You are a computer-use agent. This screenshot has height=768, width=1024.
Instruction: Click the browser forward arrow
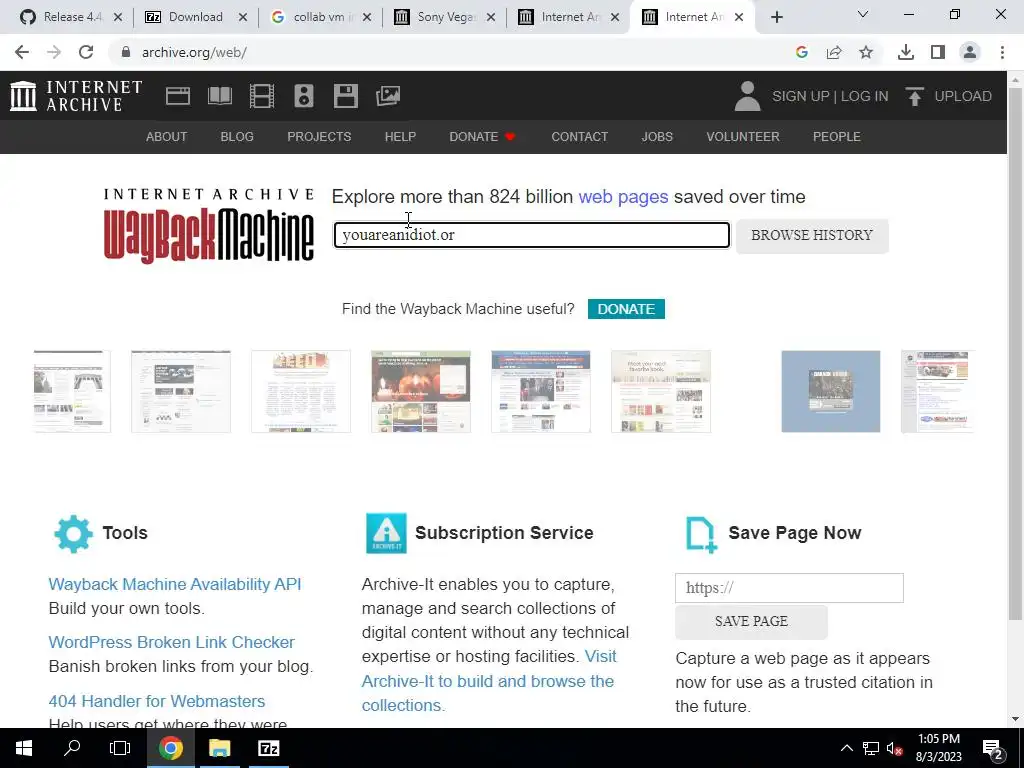tap(54, 52)
